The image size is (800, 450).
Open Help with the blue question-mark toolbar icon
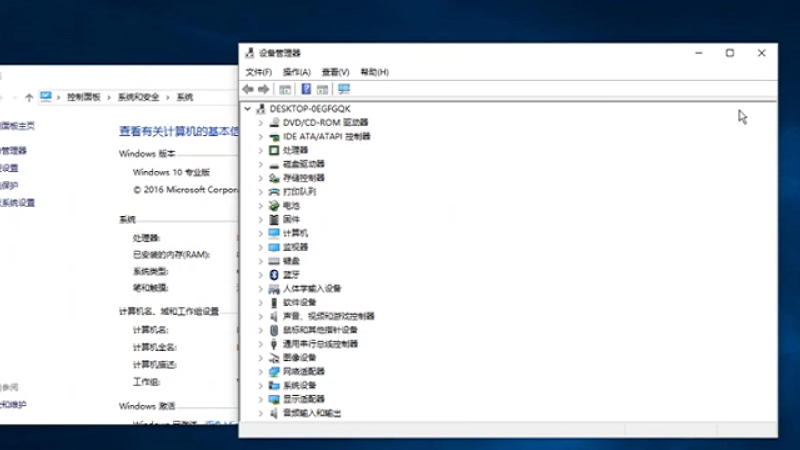click(306, 89)
